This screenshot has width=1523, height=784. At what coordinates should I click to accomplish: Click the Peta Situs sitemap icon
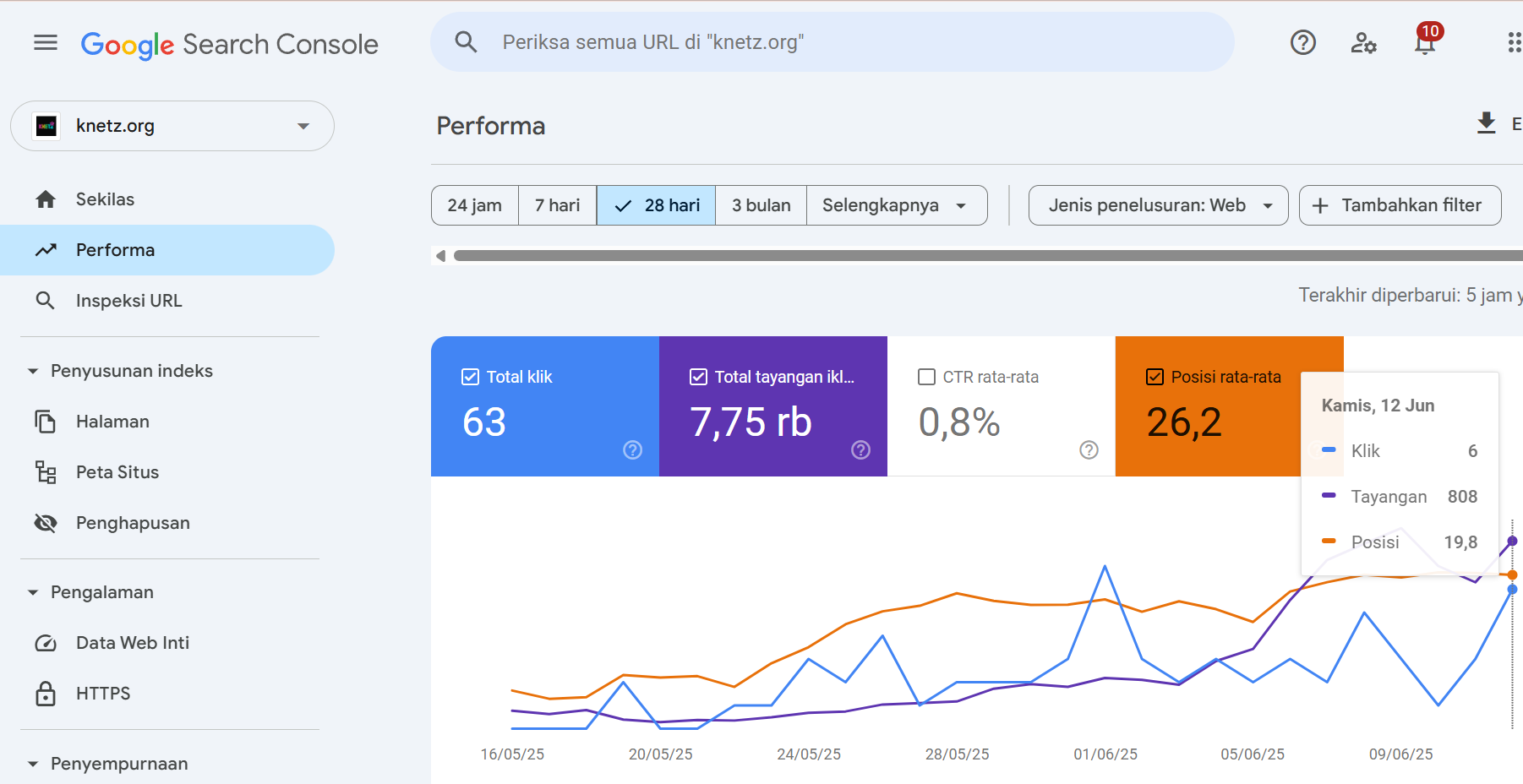tap(46, 472)
